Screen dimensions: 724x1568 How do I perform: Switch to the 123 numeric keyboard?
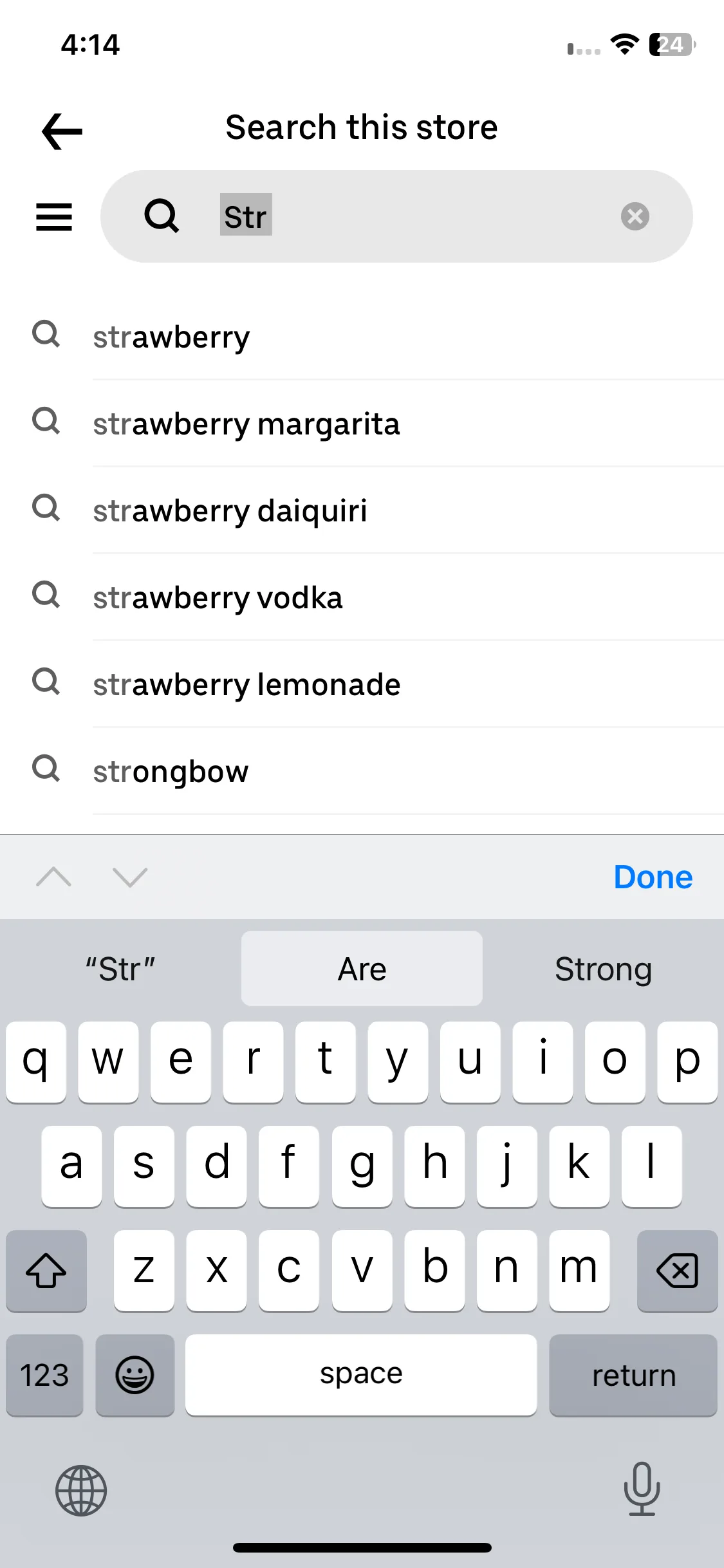coord(44,1375)
